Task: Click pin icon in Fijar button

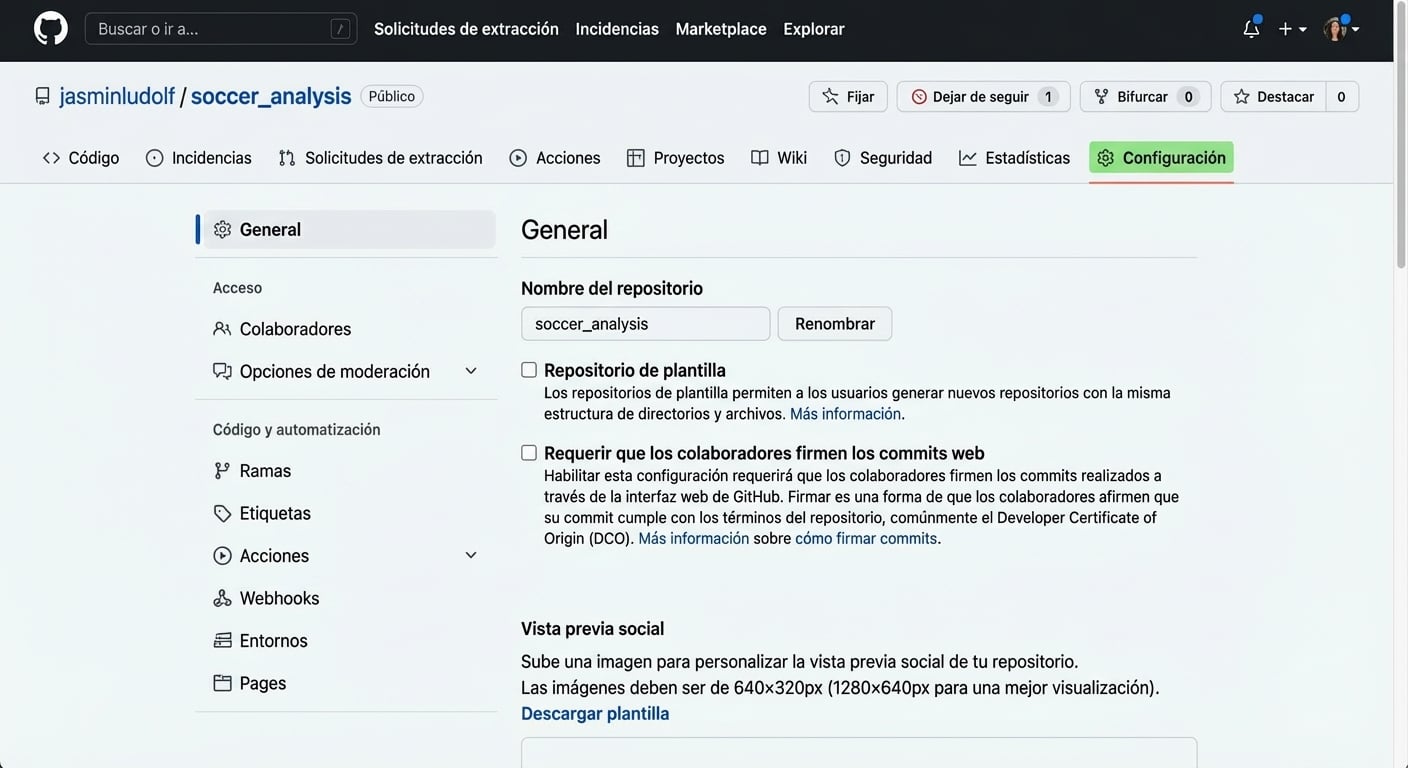Action: [830, 97]
